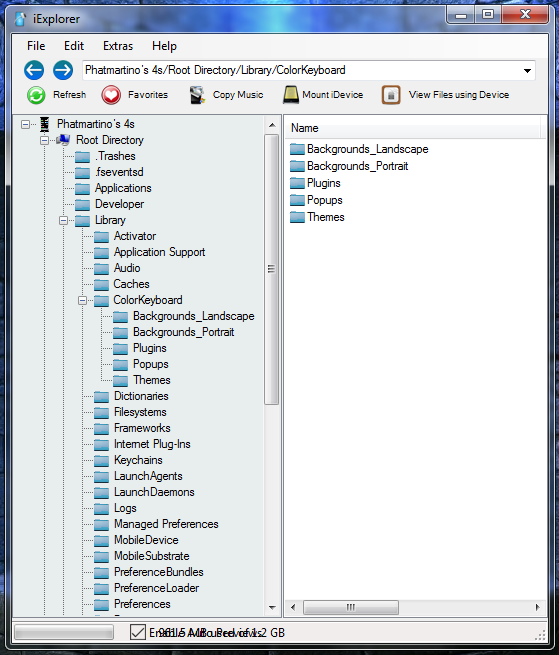Click the Logs folder icon in tree
The image size is (559, 655).
[x=102, y=508]
